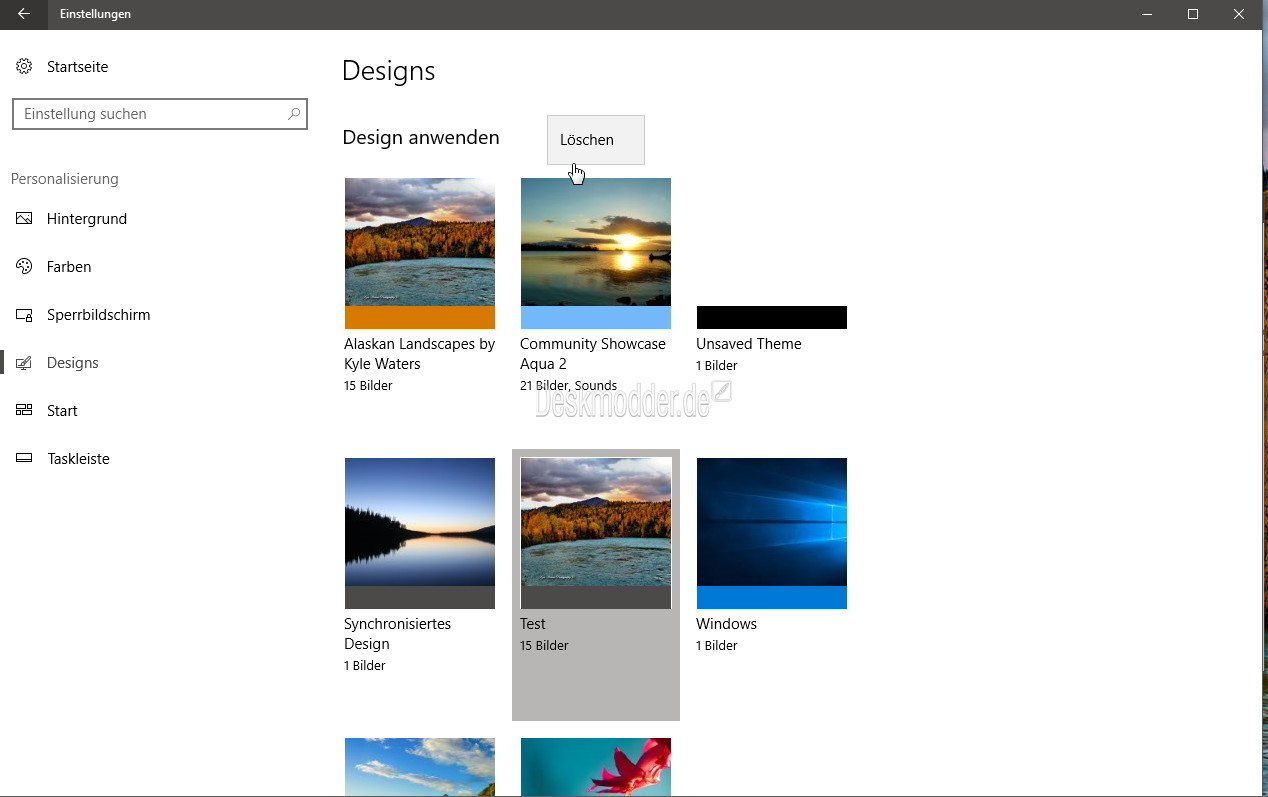Choose Löschen from context menu
Viewport: 1268px width, 797px height.
click(x=596, y=140)
